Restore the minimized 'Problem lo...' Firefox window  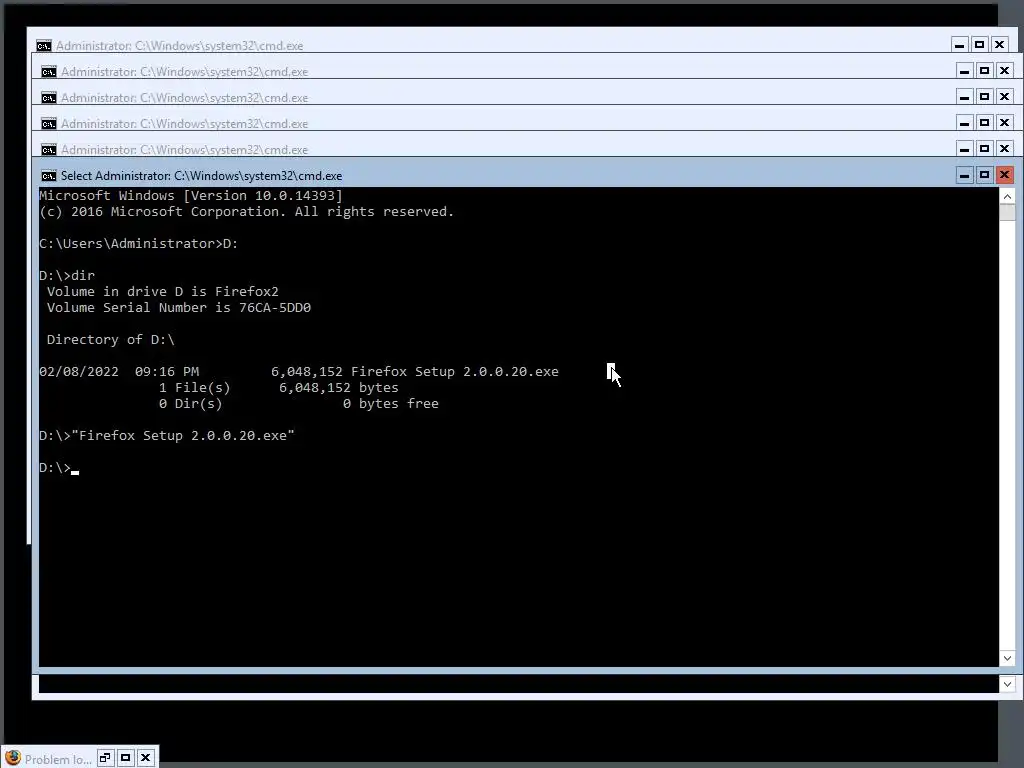105,758
